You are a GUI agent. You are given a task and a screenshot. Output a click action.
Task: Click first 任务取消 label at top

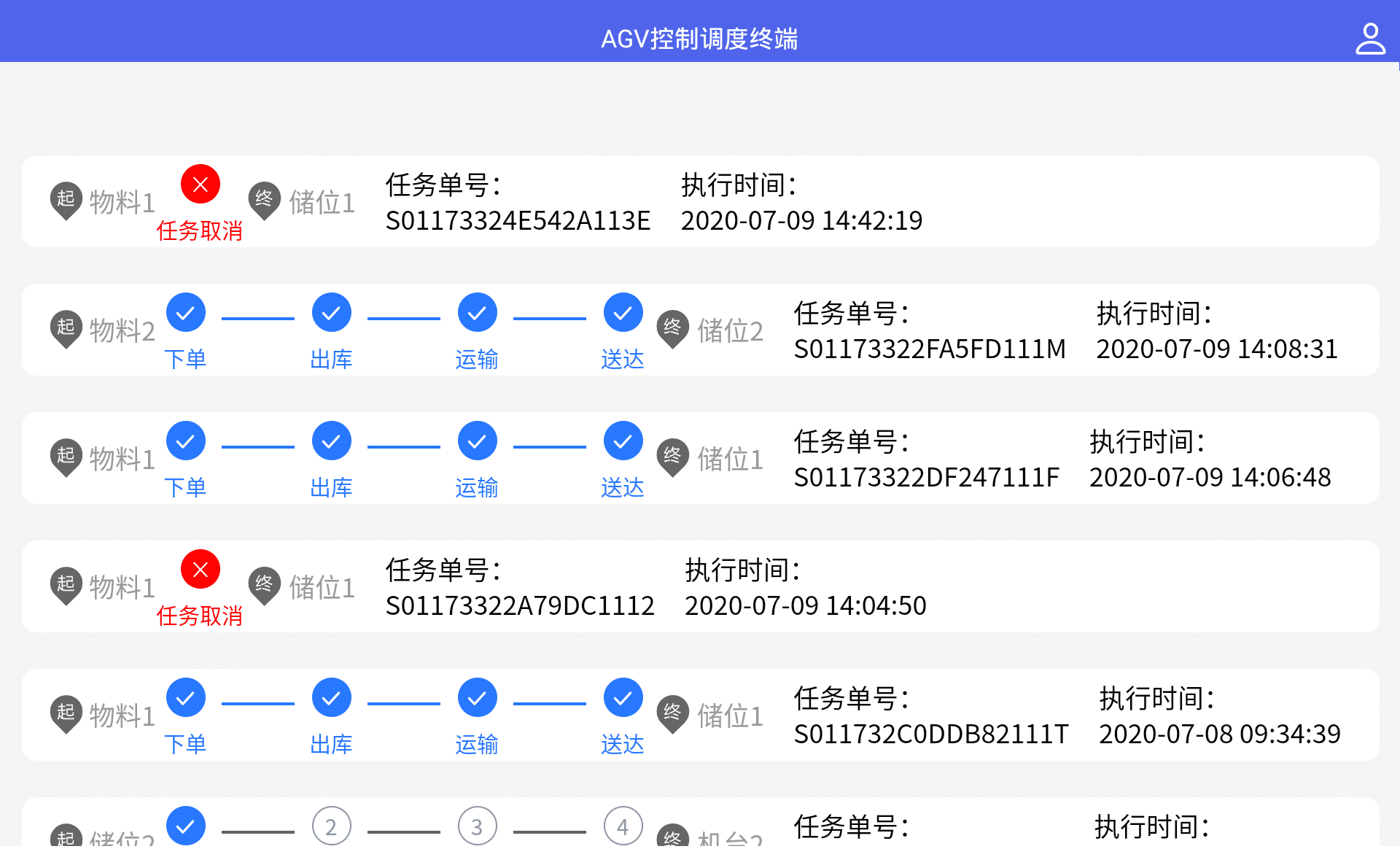(x=199, y=231)
